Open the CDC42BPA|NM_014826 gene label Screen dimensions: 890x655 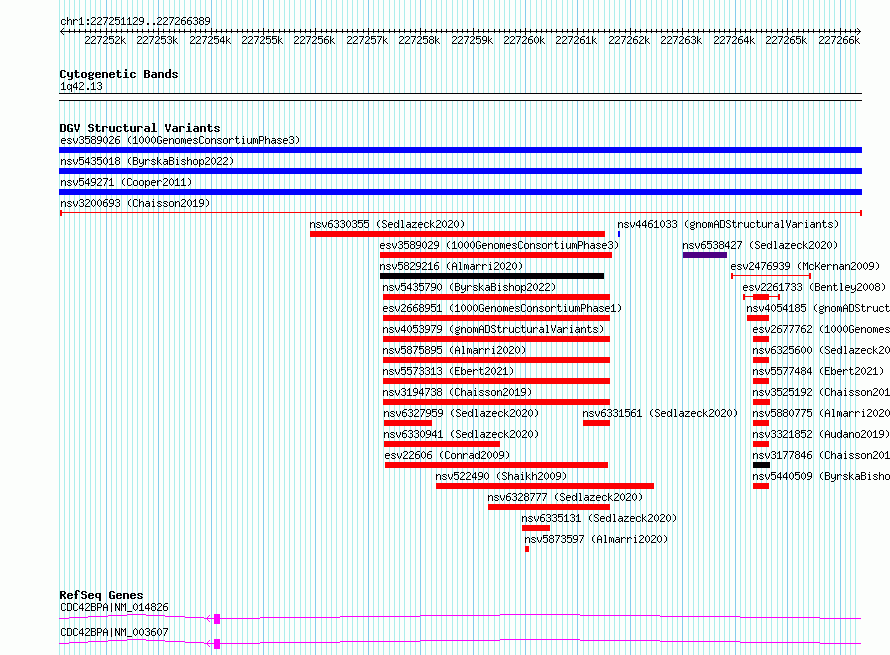[114, 607]
